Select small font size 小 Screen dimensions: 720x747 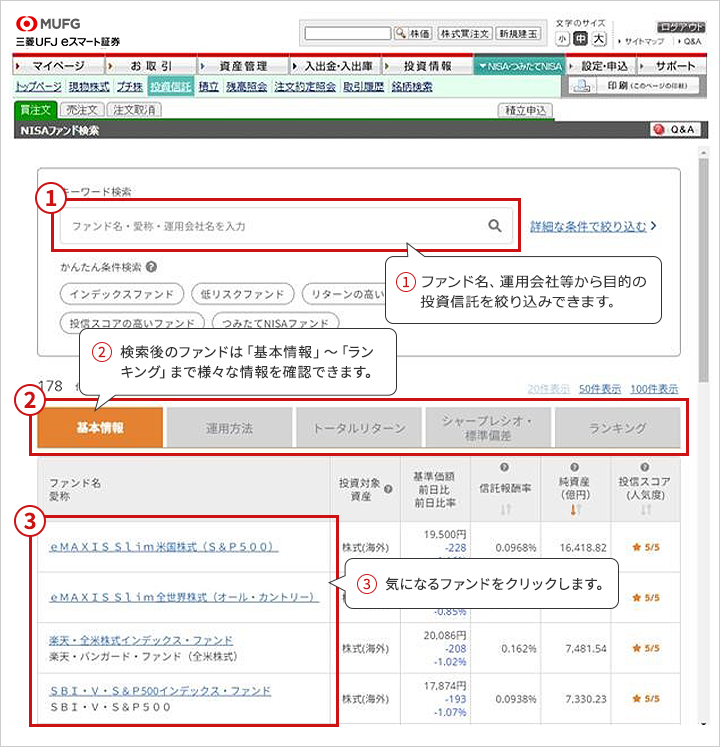click(562, 39)
